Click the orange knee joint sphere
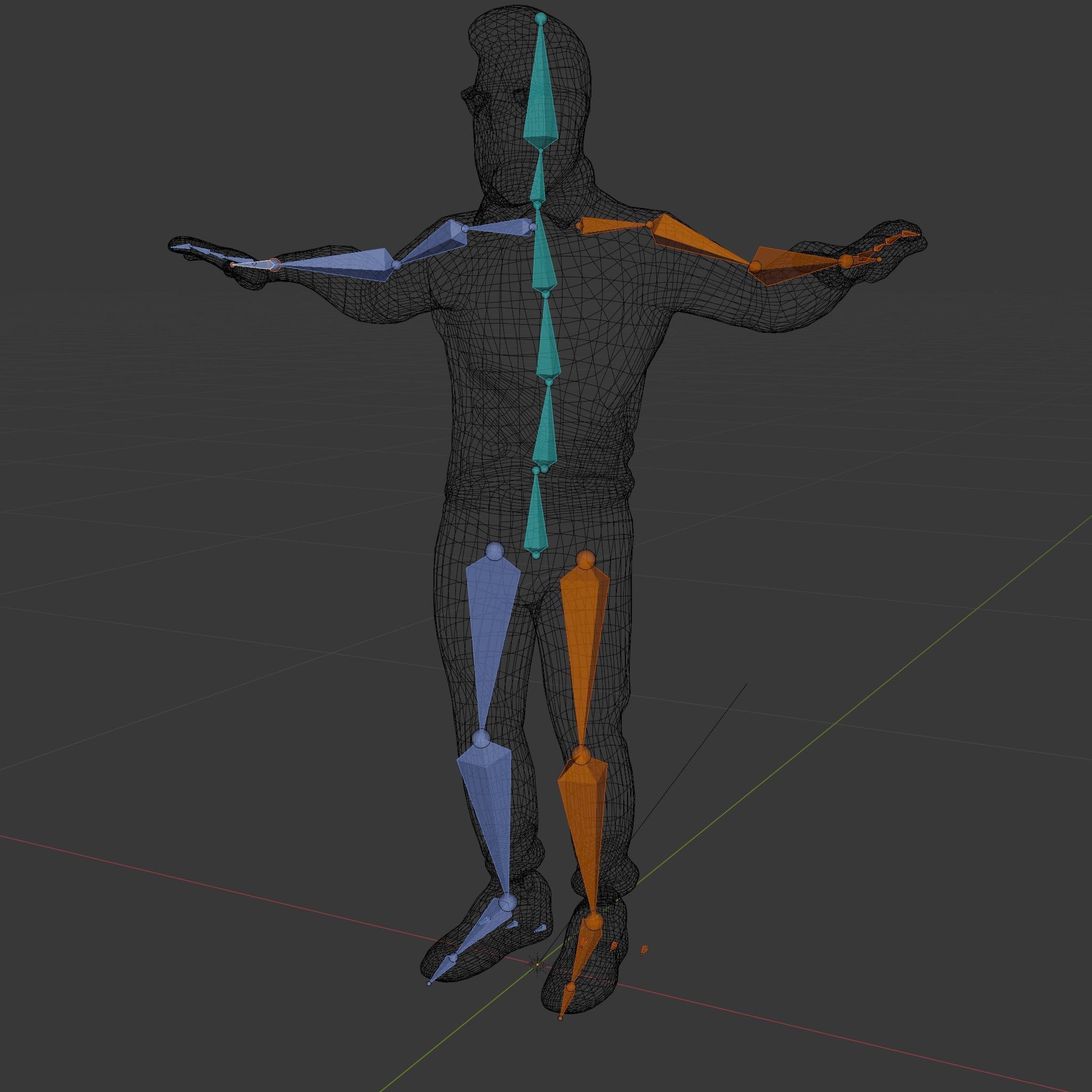This screenshot has width=1092, height=1092. pos(582,754)
